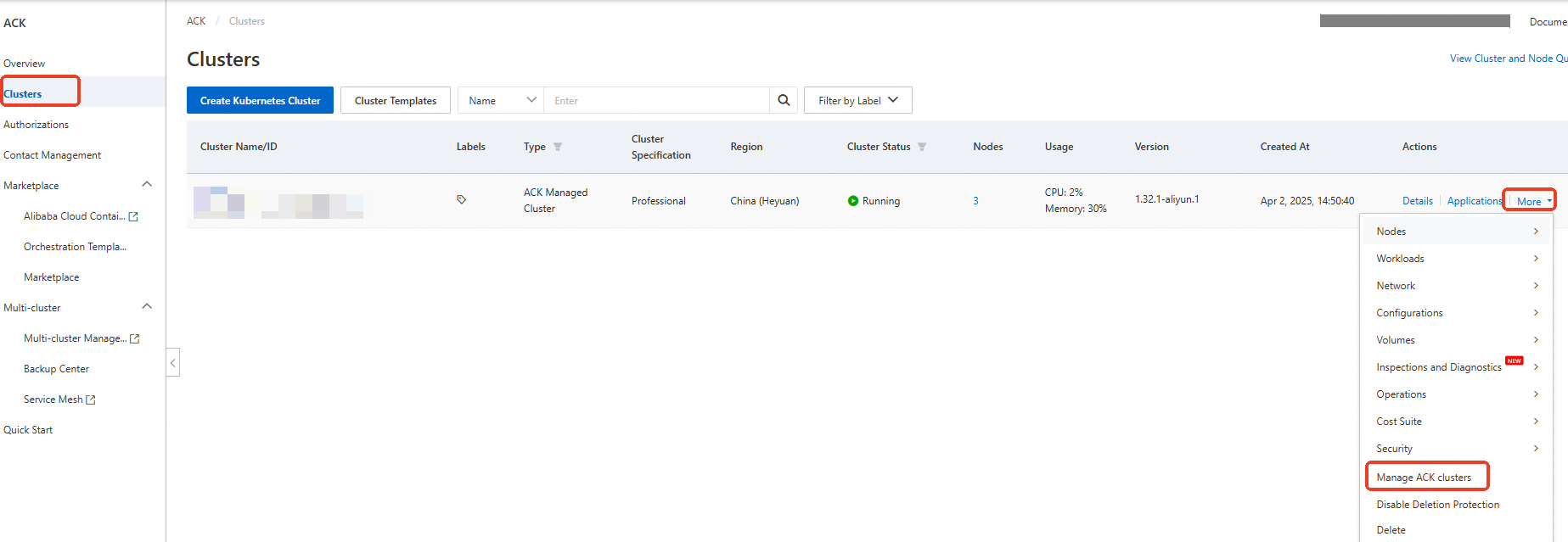Click Create Kubernetes Cluster button

point(260,100)
